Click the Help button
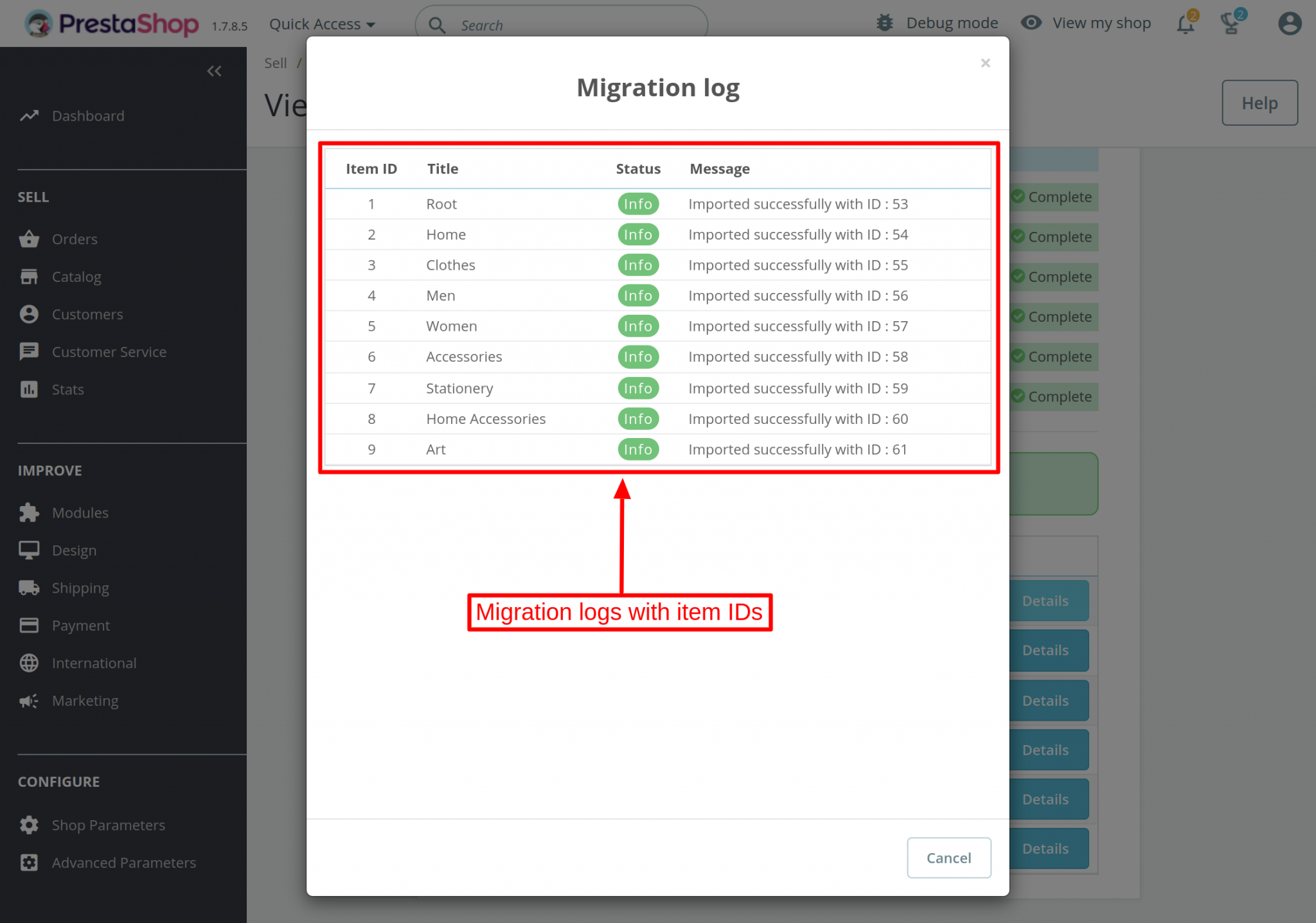Viewport: 1316px width, 923px height. point(1259,103)
